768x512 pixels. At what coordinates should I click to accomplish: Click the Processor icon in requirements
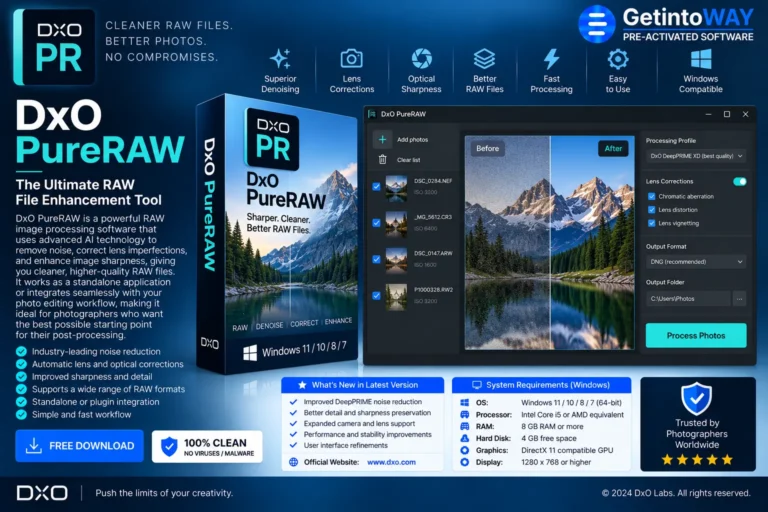tap(464, 414)
